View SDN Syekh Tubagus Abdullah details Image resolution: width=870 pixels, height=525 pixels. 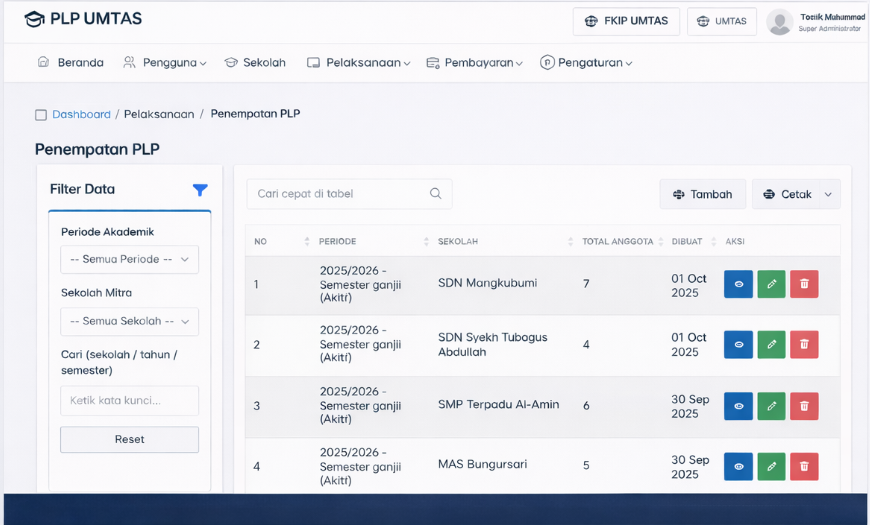[x=739, y=345]
